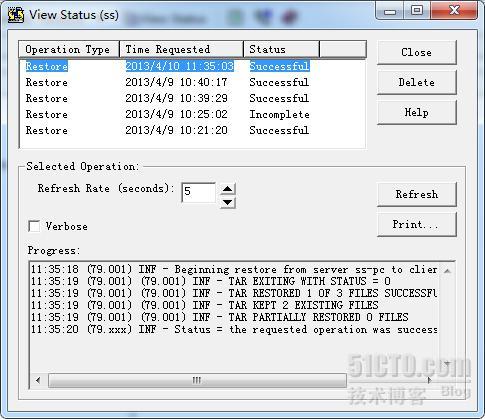Click log line 'TAR PARTIALLY RESTORED 0 FILES'
Screen dimensions: 485x419
coord(219,317)
